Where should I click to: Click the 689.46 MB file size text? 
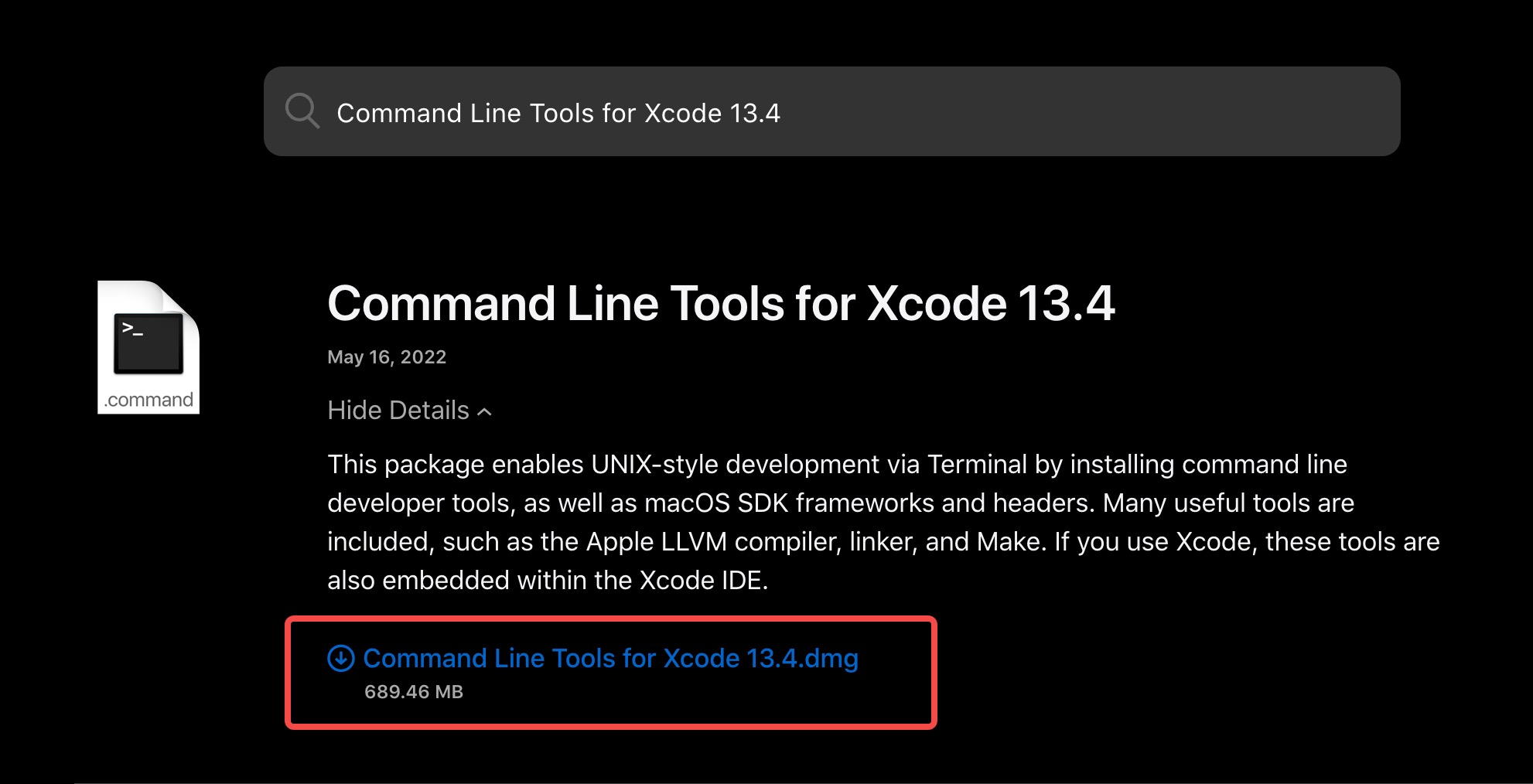414,692
